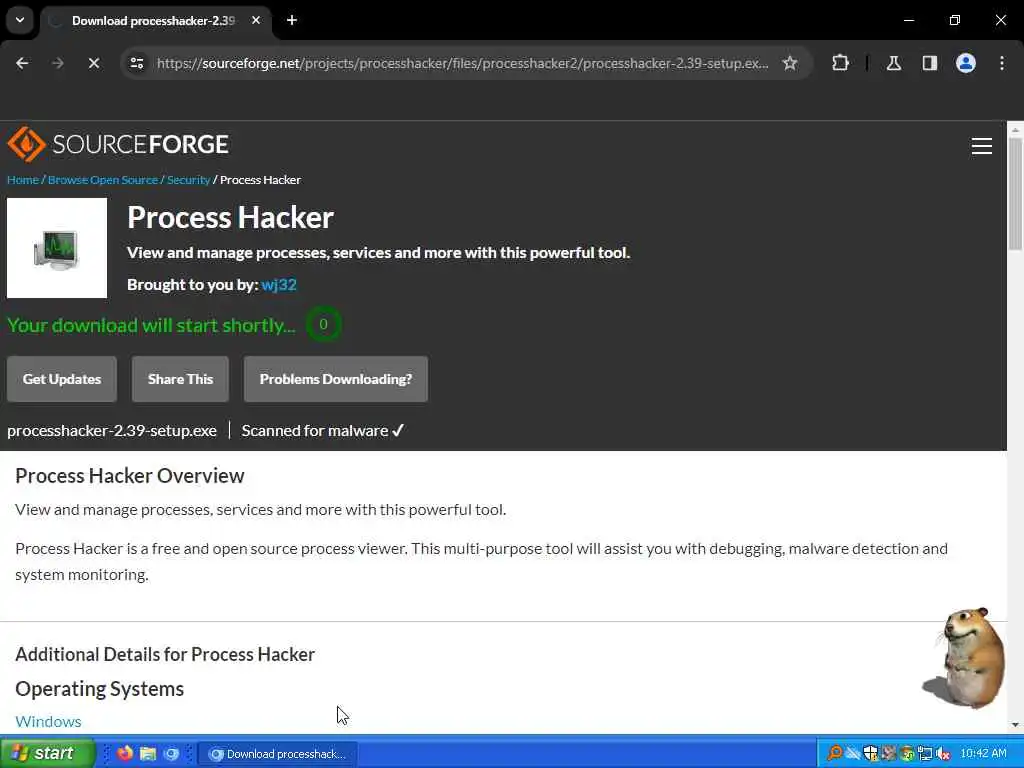Viewport: 1024px width, 768px height.
Task: Launch Firefox from the quick launch bar
Action: tap(124, 754)
